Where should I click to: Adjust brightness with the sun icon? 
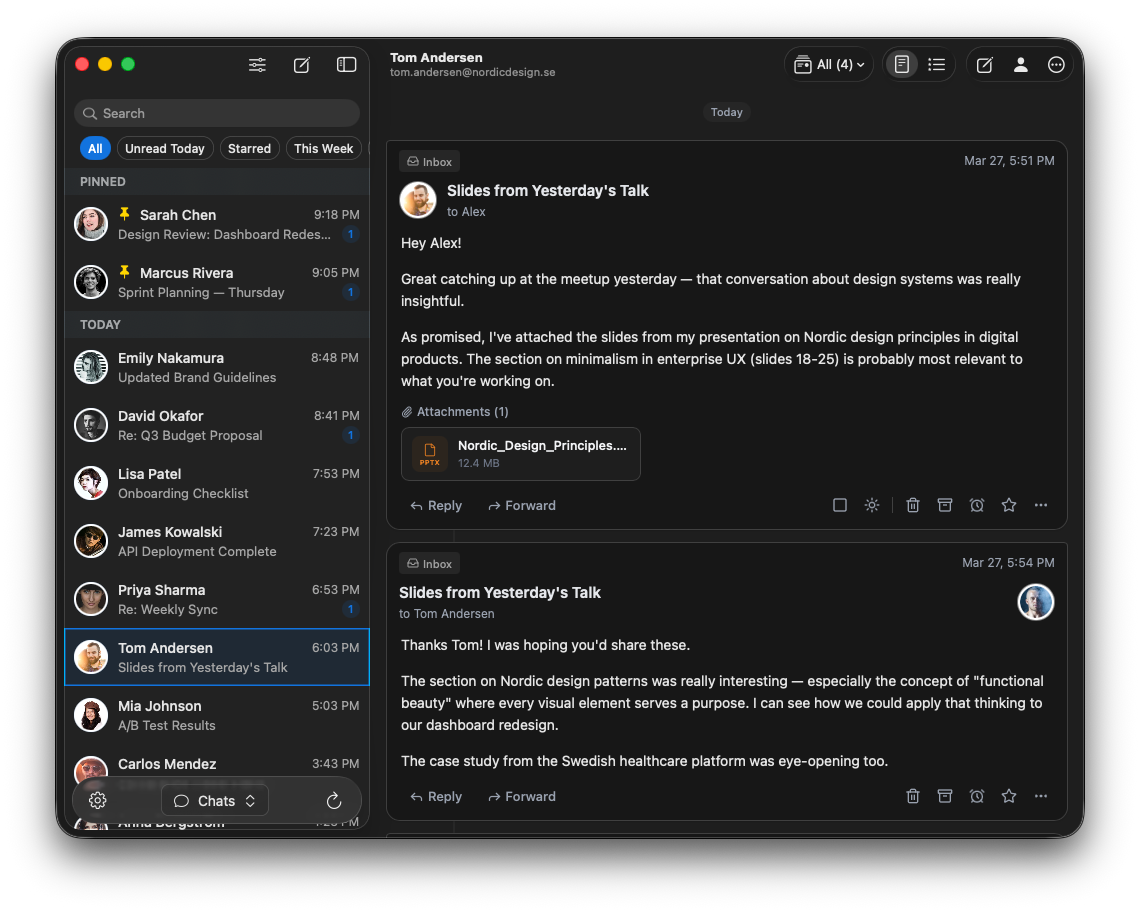871,505
